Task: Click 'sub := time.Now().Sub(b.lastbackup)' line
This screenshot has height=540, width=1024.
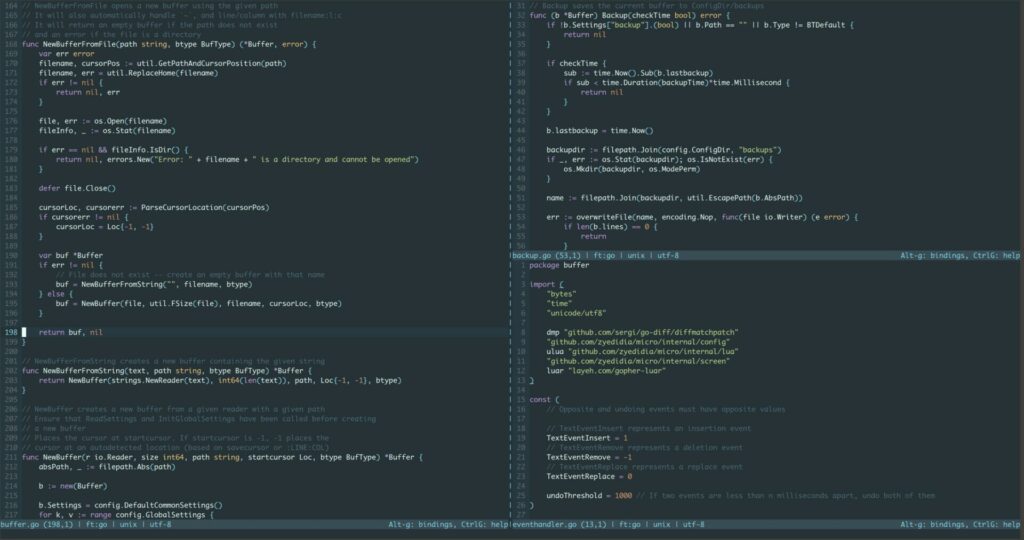Action: click(x=638, y=73)
